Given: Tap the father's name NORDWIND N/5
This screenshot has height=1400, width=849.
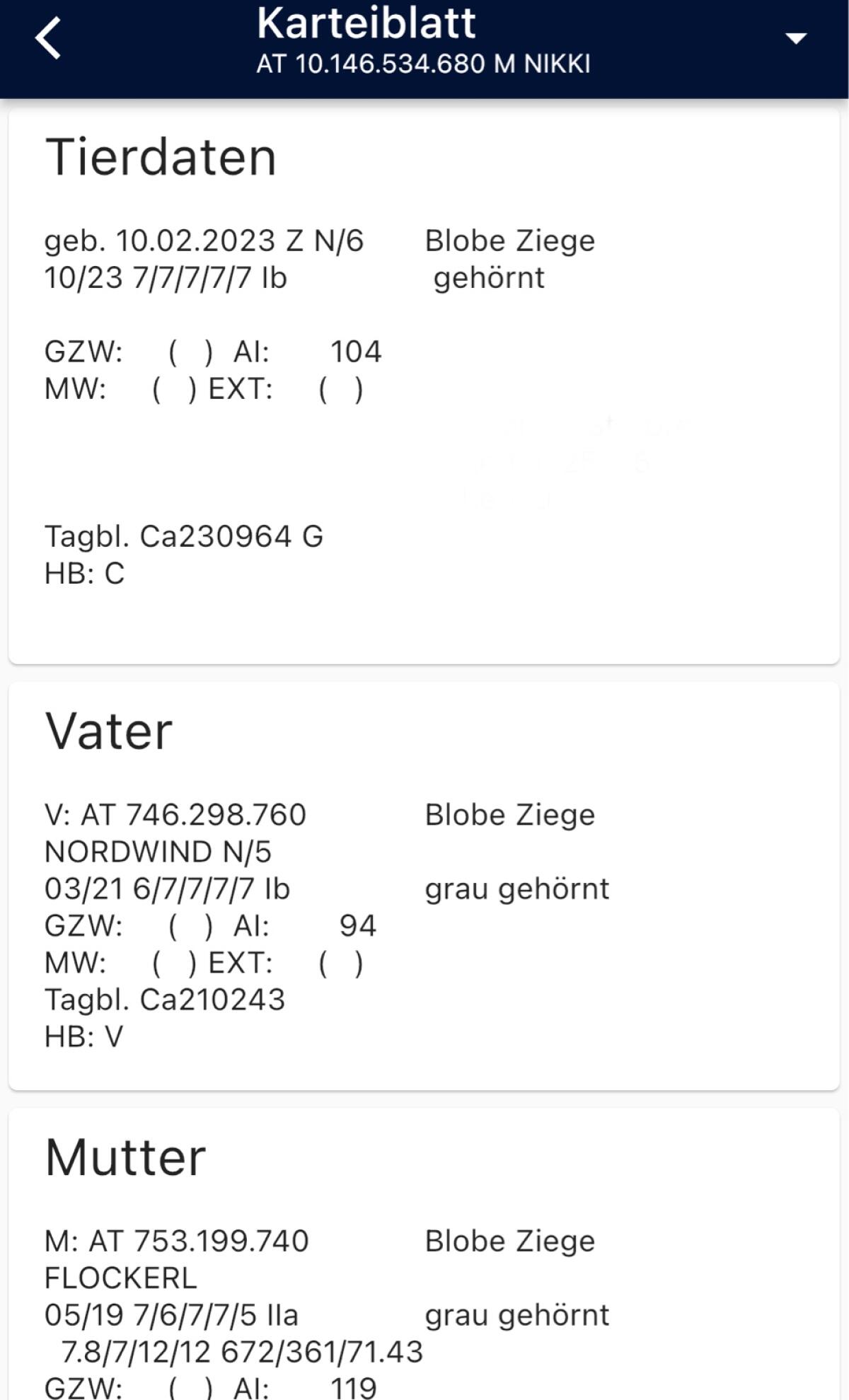Looking at the screenshot, I should [158, 852].
